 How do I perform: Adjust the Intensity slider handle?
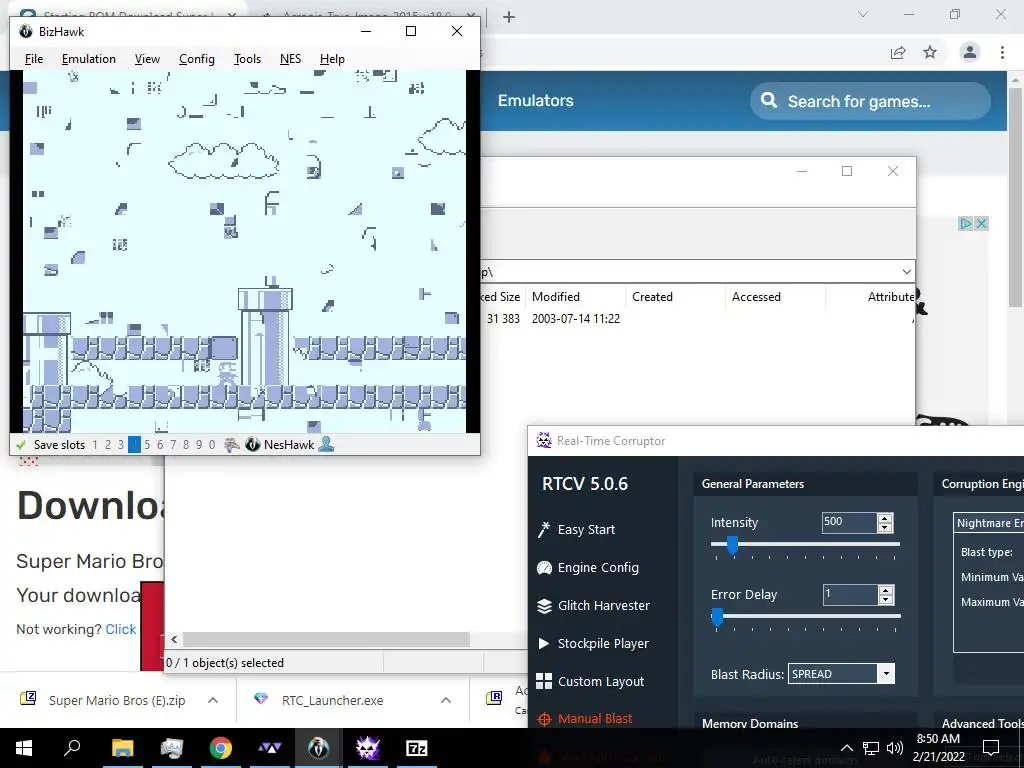(x=733, y=545)
